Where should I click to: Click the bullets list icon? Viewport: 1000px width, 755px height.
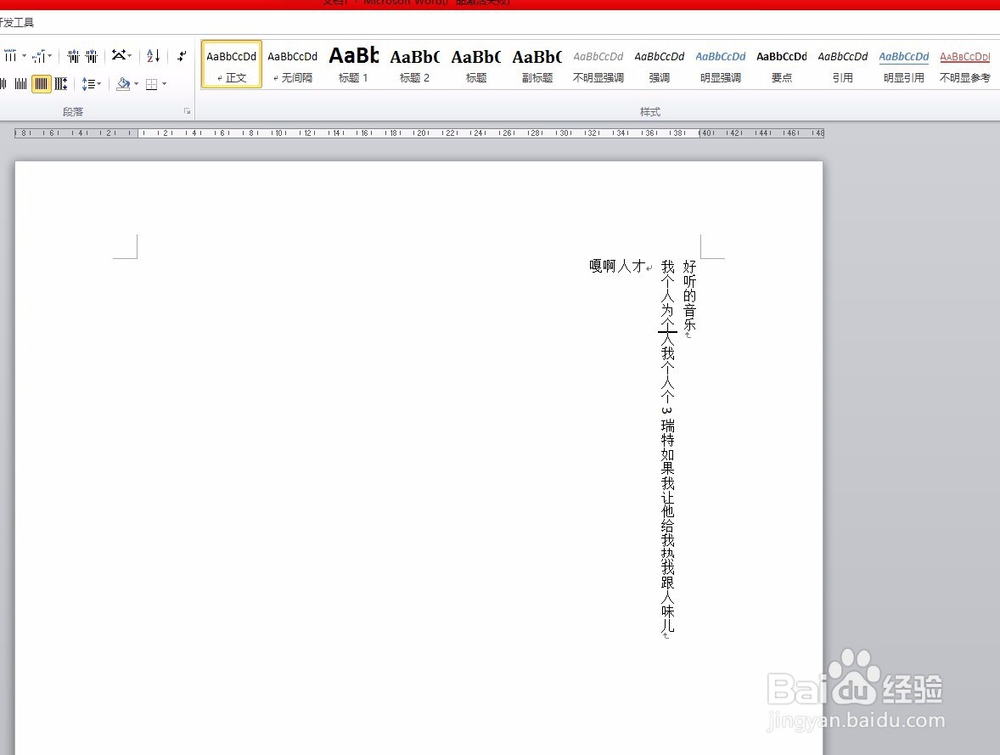[x=11, y=56]
